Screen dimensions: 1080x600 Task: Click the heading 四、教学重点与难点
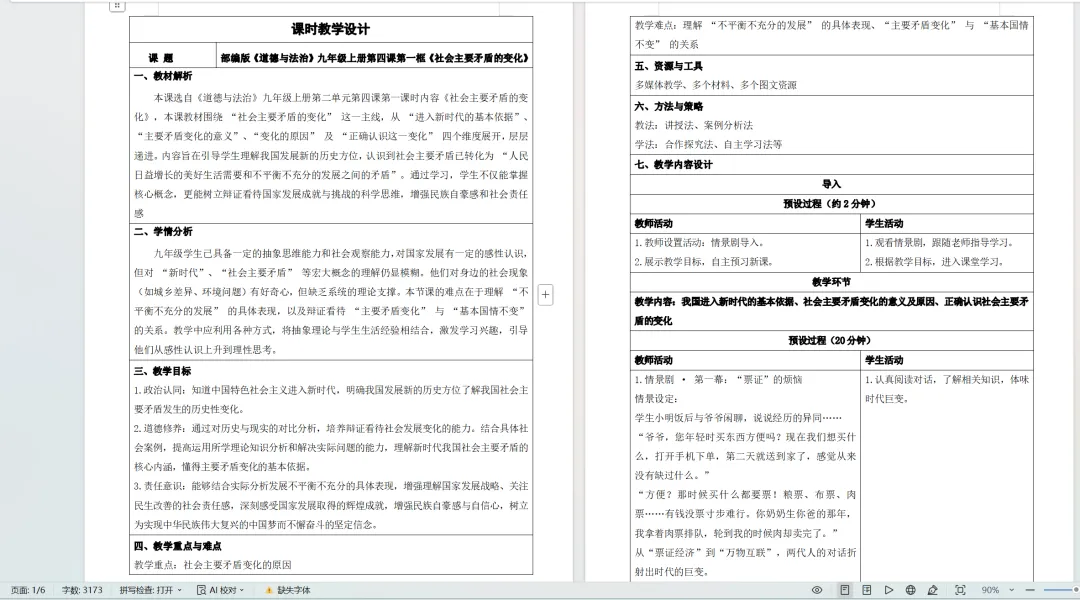pyautogui.click(x=178, y=546)
